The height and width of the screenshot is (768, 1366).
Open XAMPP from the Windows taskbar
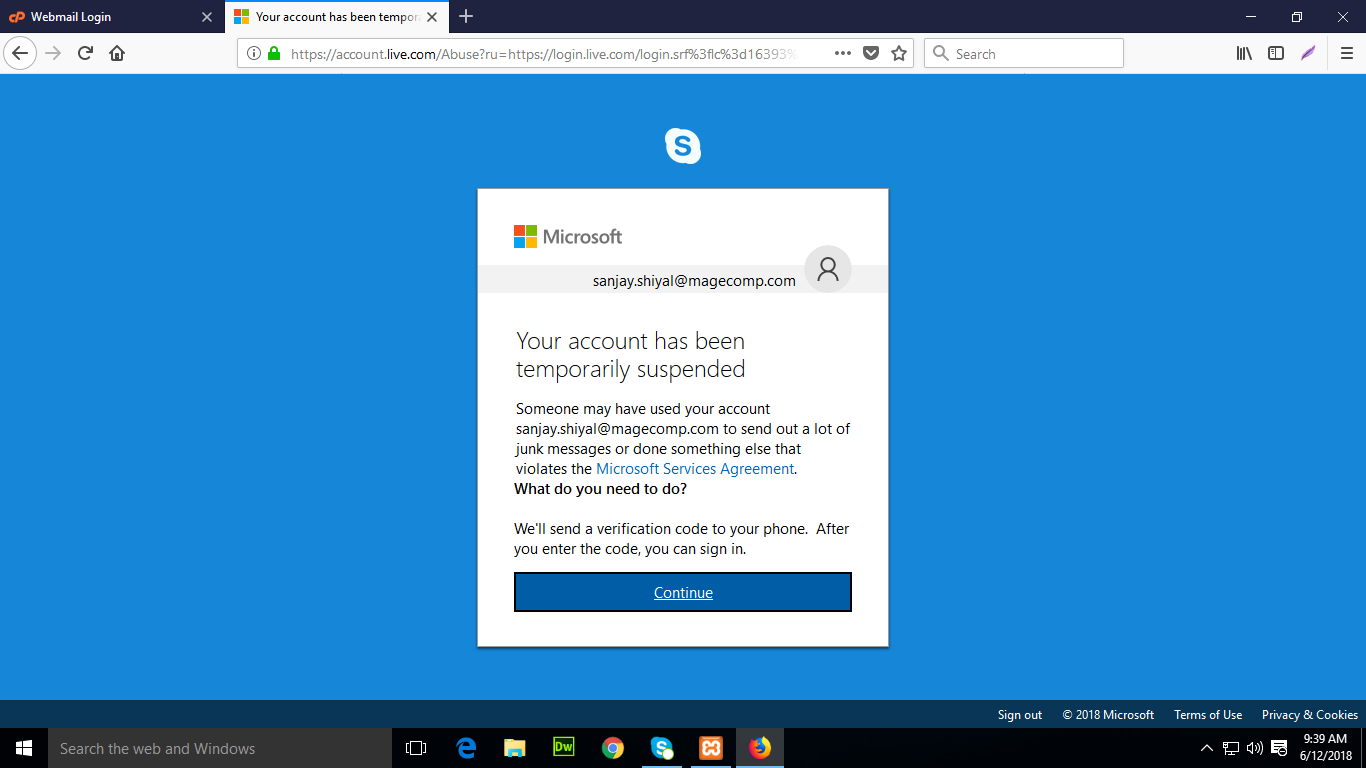711,748
